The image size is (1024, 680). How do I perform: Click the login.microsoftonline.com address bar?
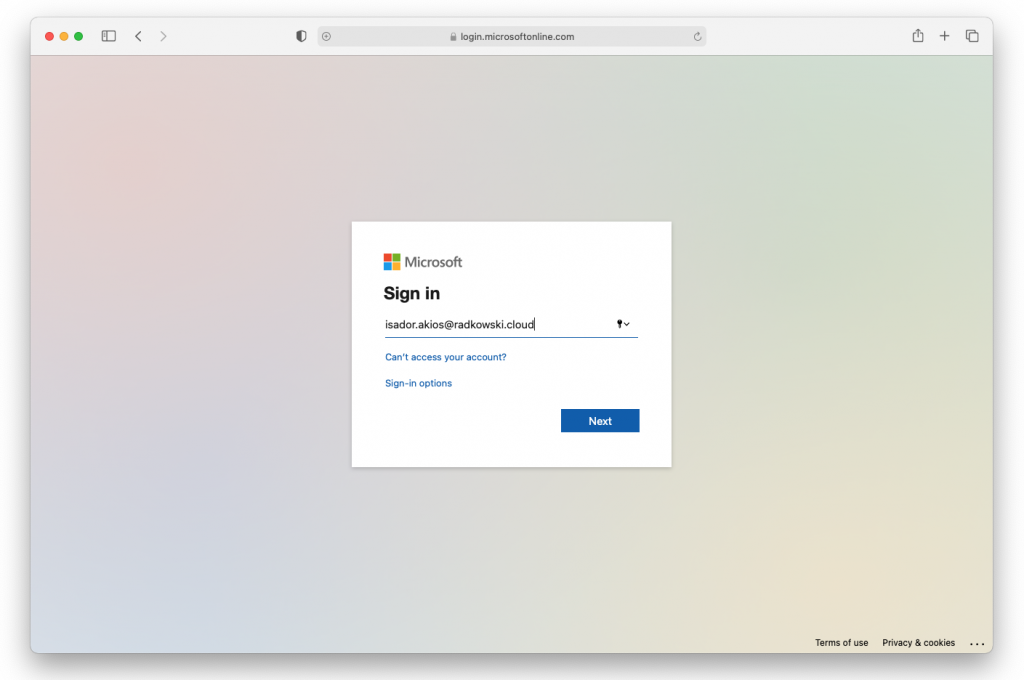(511, 37)
